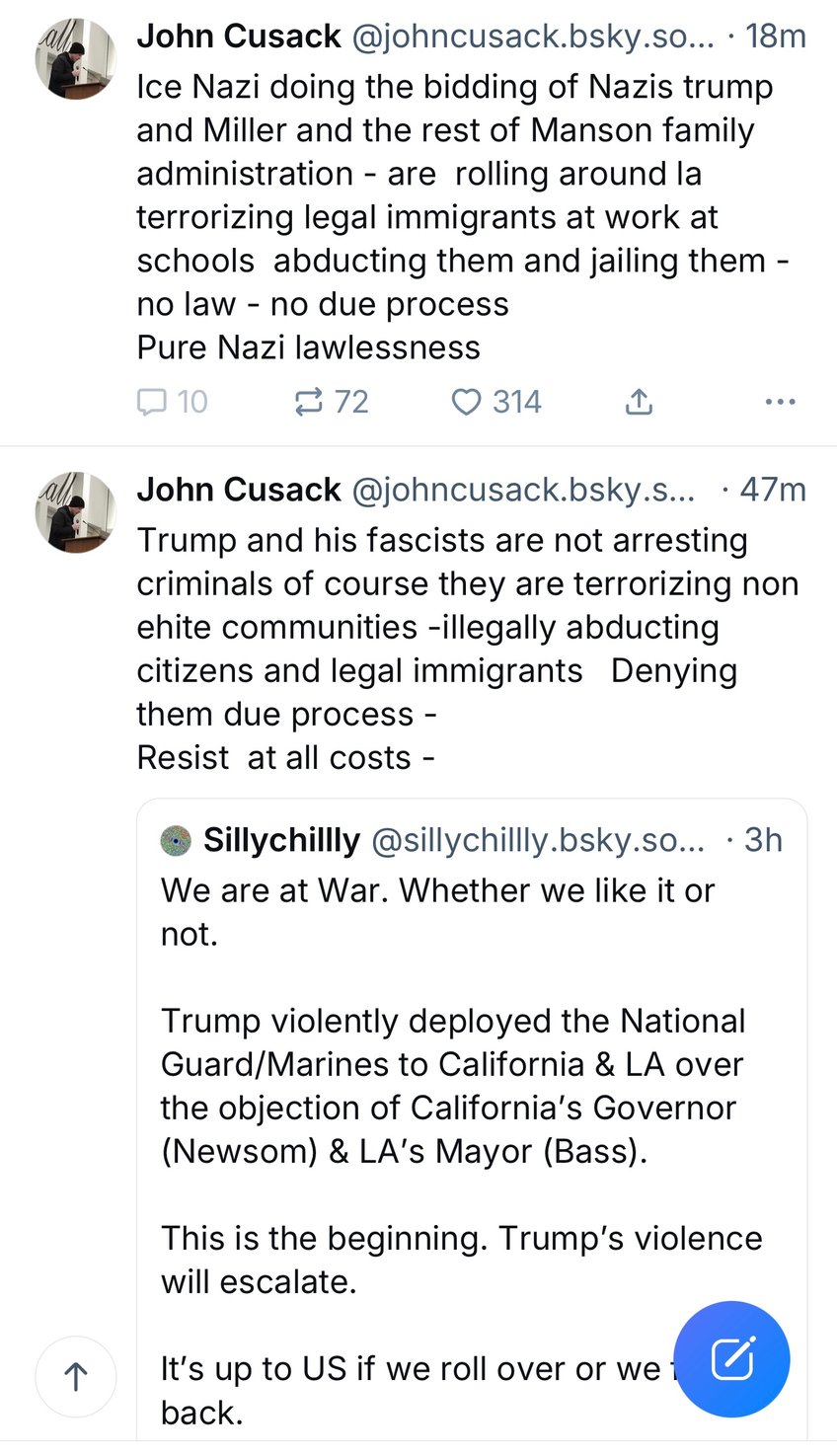The height and width of the screenshot is (1456, 837).
Task: Like the first post with heart icon
Action: [x=466, y=402]
